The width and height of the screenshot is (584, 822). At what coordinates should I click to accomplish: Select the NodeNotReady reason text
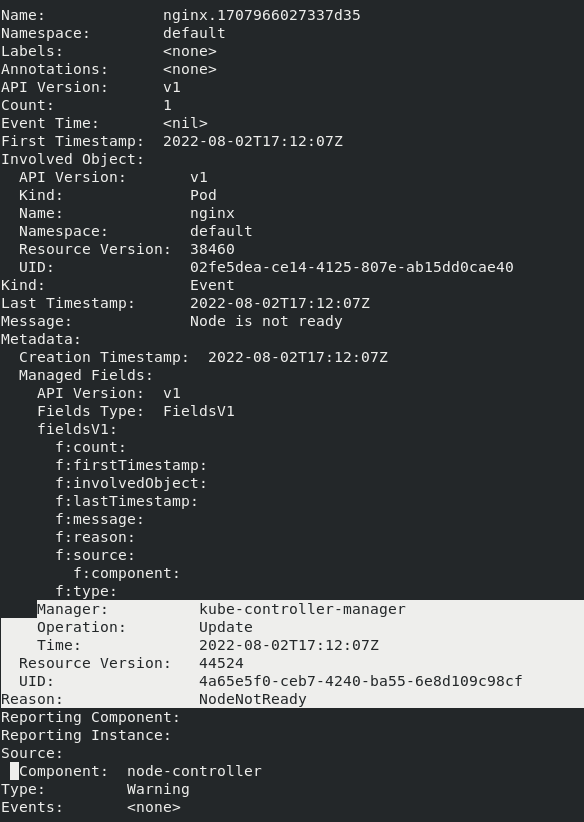[x=253, y=699]
